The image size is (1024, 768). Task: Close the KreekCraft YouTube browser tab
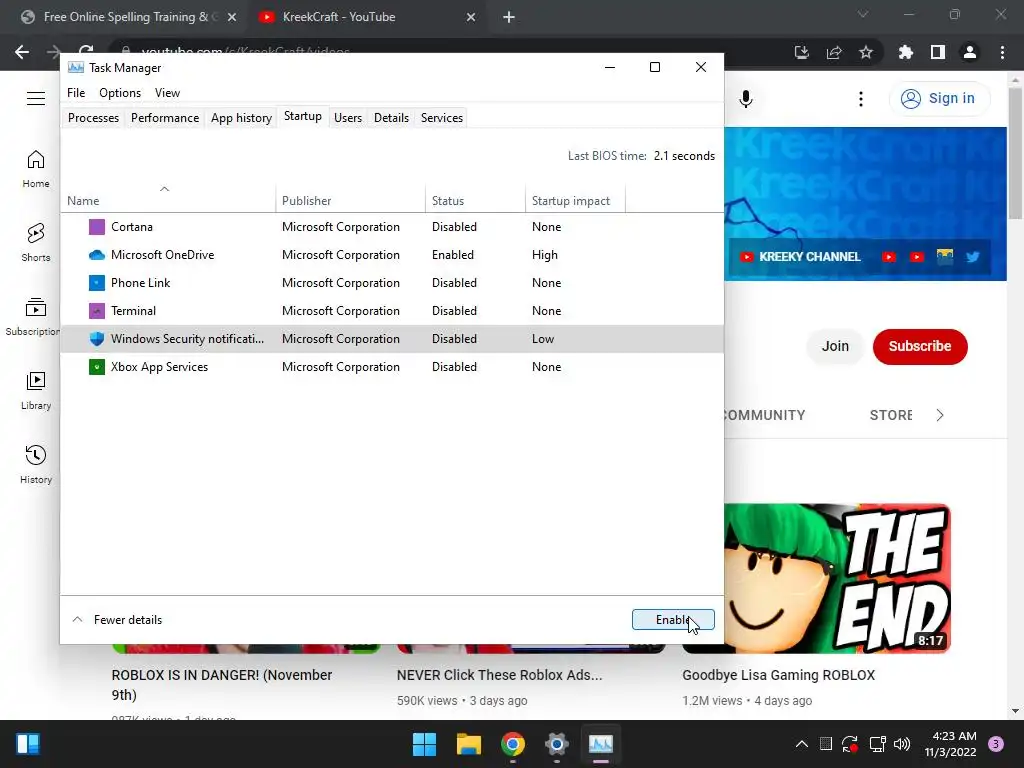(471, 17)
